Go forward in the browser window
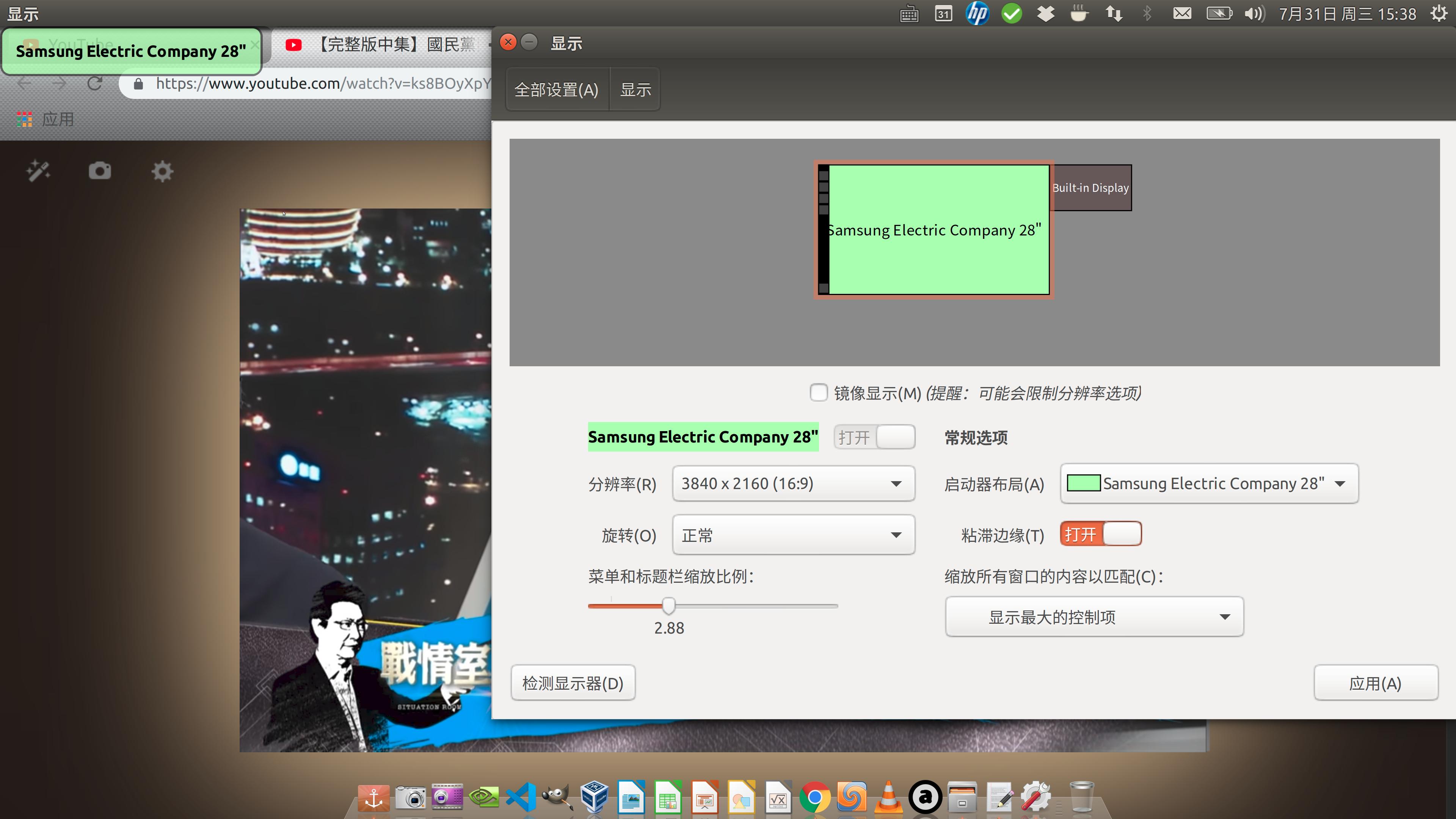Image resolution: width=1456 pixels, height=819 pixels. tap(59, 84)
